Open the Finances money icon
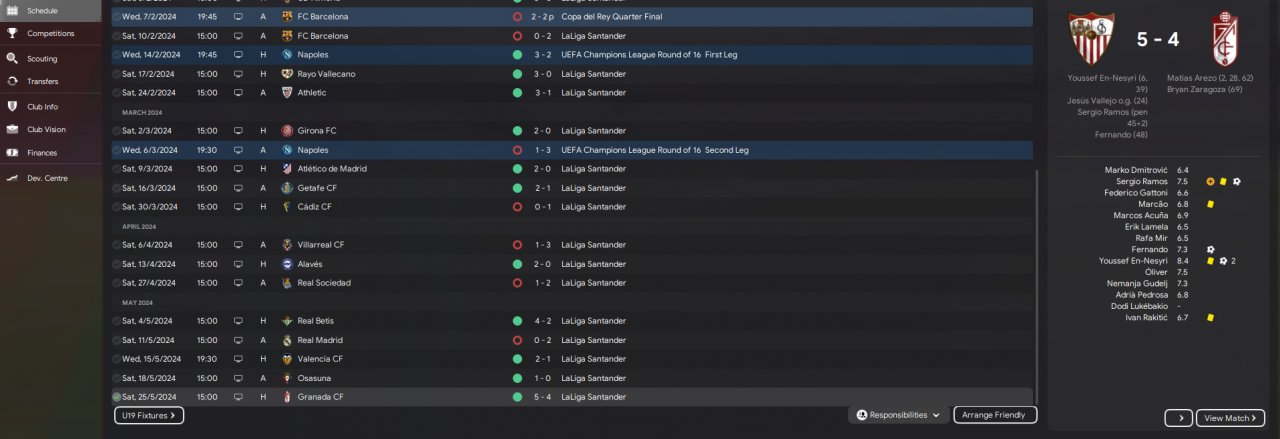The height and width of the screenshot is (439, 1280). [x=12, y=153]
